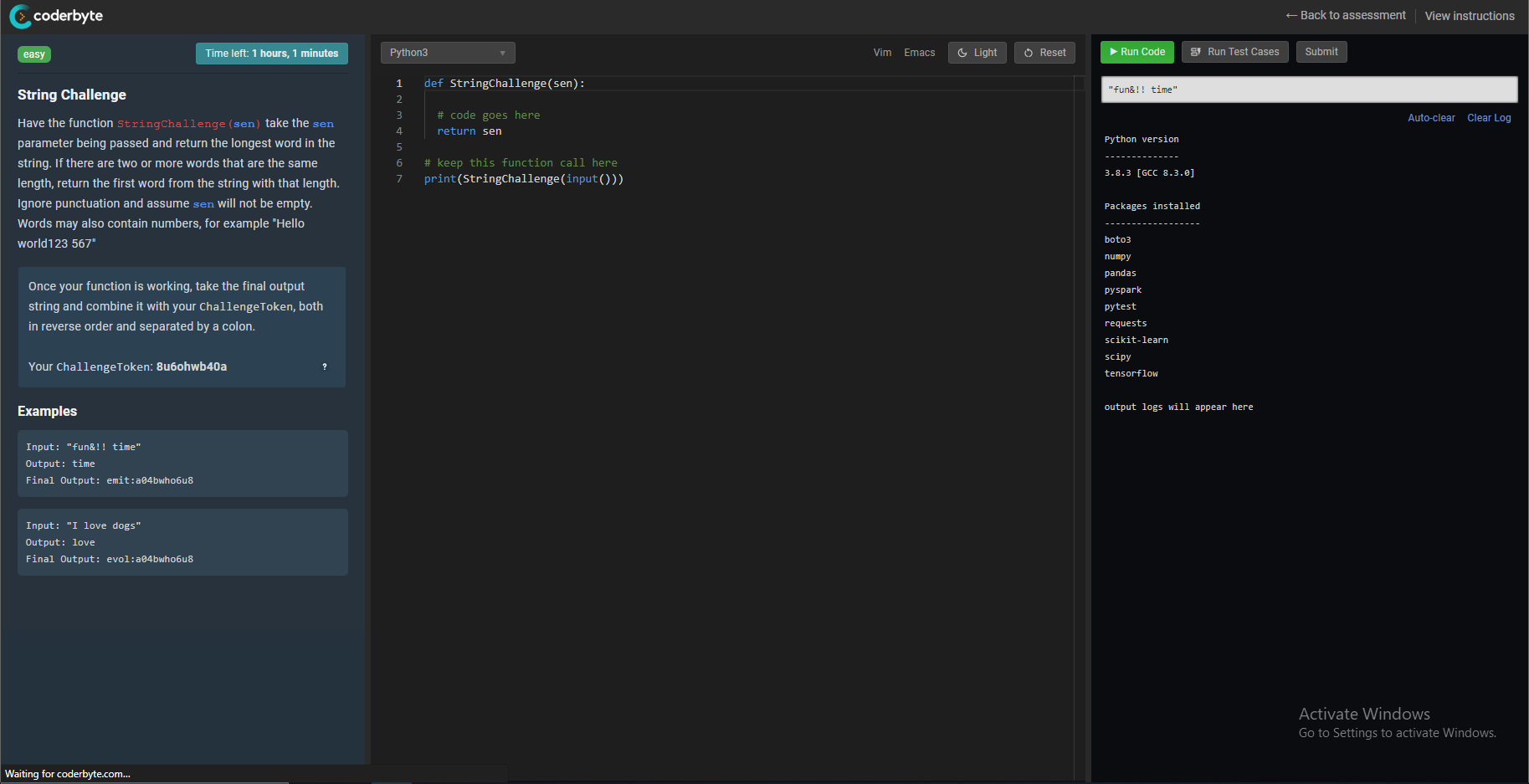Image resolution: width=1529 pixels, height=784 pixels.
Task: Submit the solution
Action: click(x=1321, y=51)
